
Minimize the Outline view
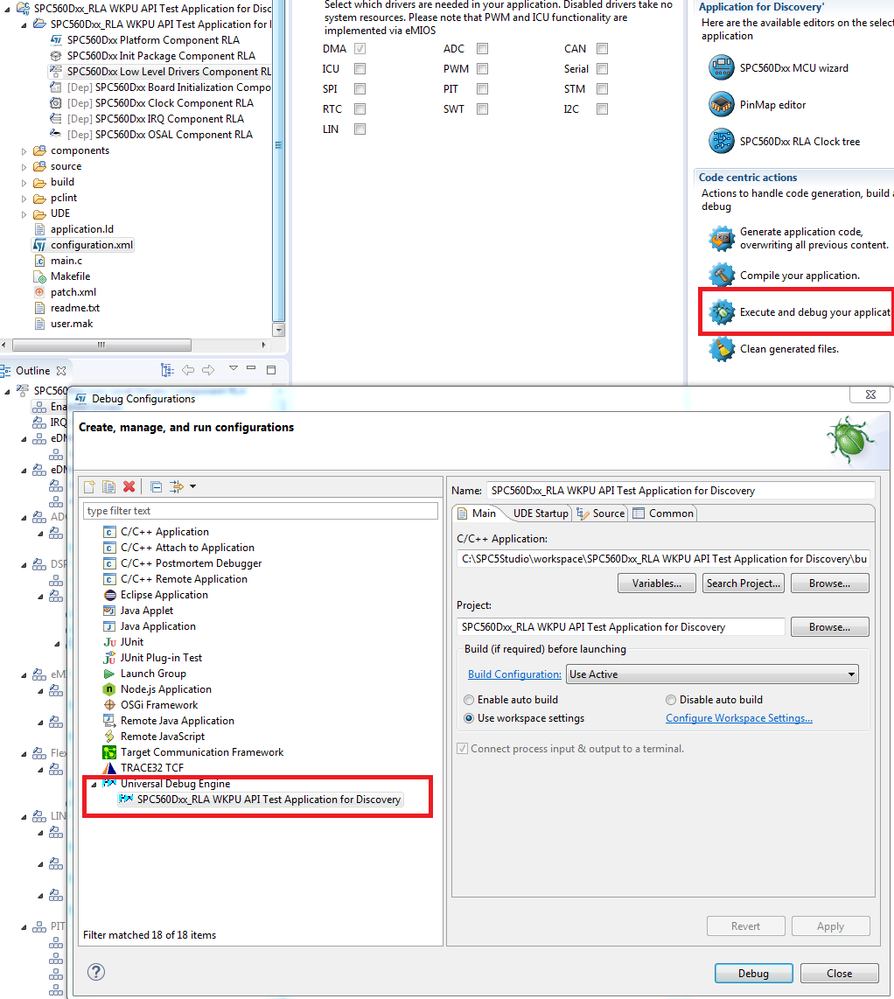coord(251,369)
